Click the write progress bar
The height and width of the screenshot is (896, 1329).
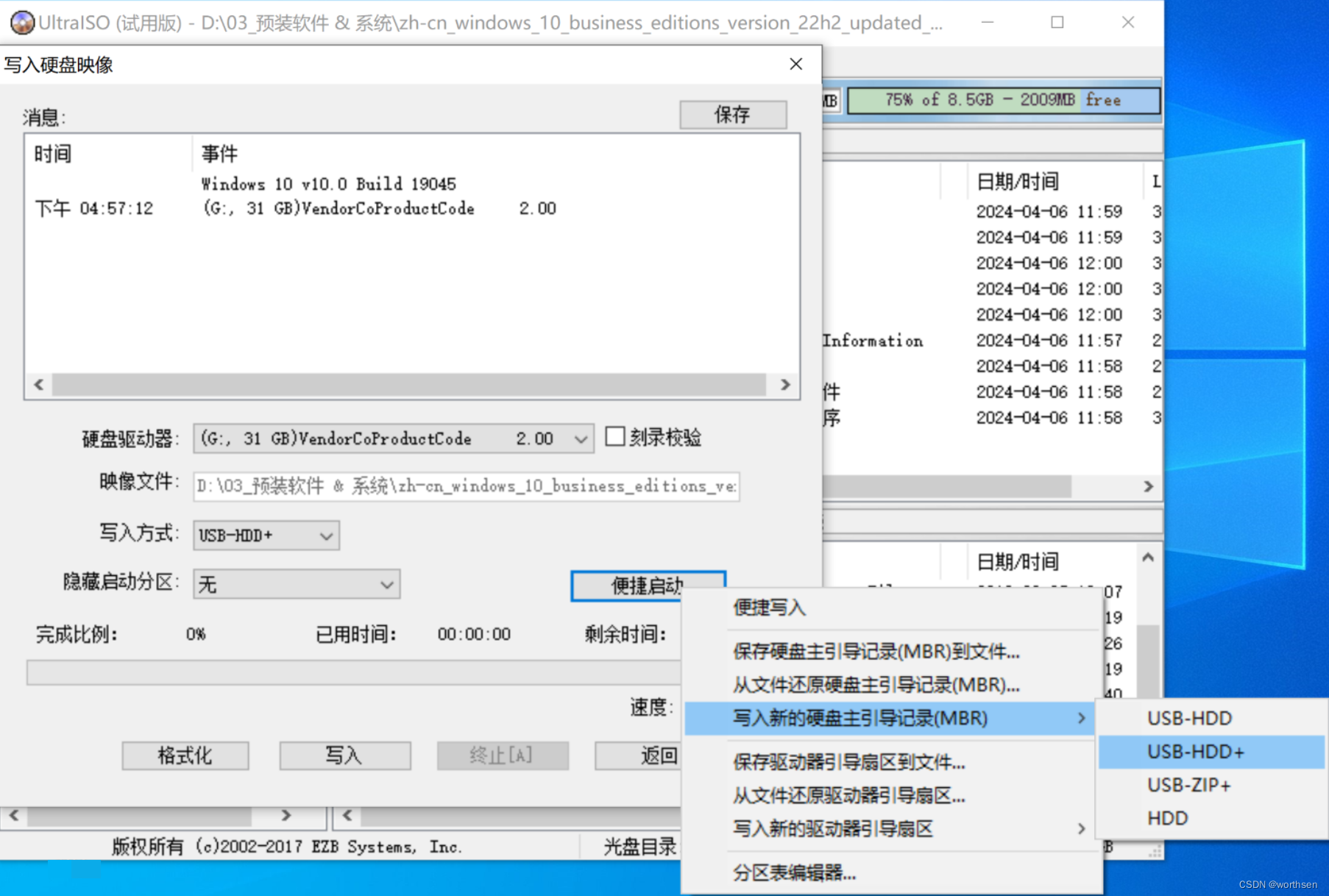tap(353, 672)
